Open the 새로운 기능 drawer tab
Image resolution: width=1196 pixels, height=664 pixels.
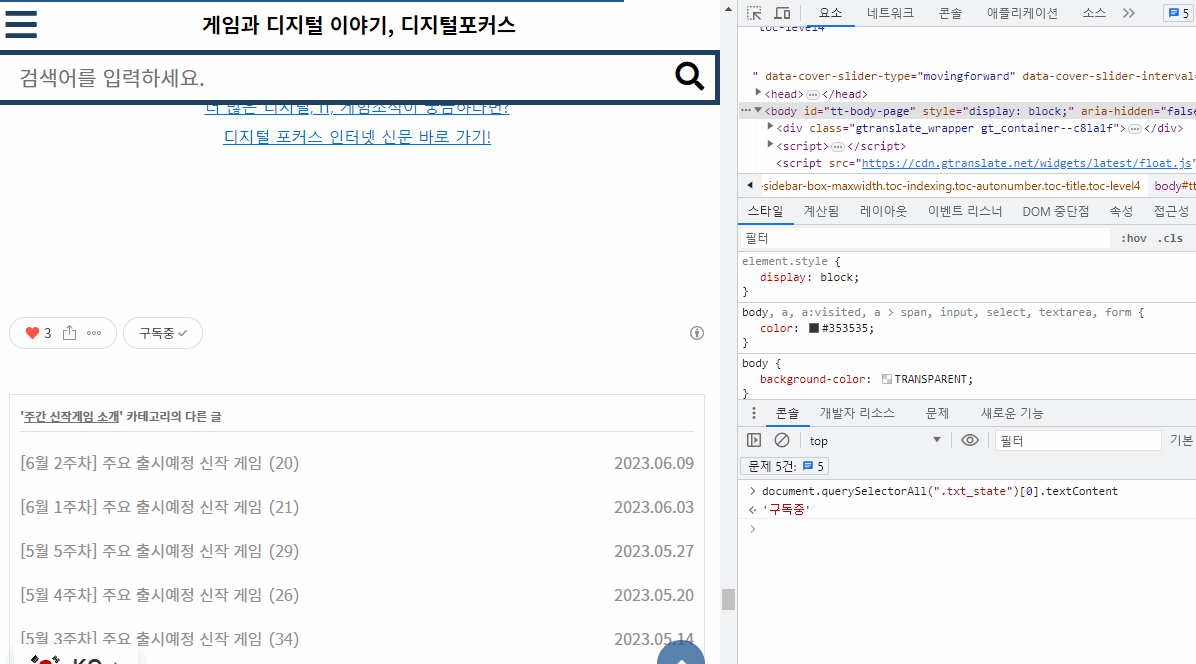point(1011,413)
